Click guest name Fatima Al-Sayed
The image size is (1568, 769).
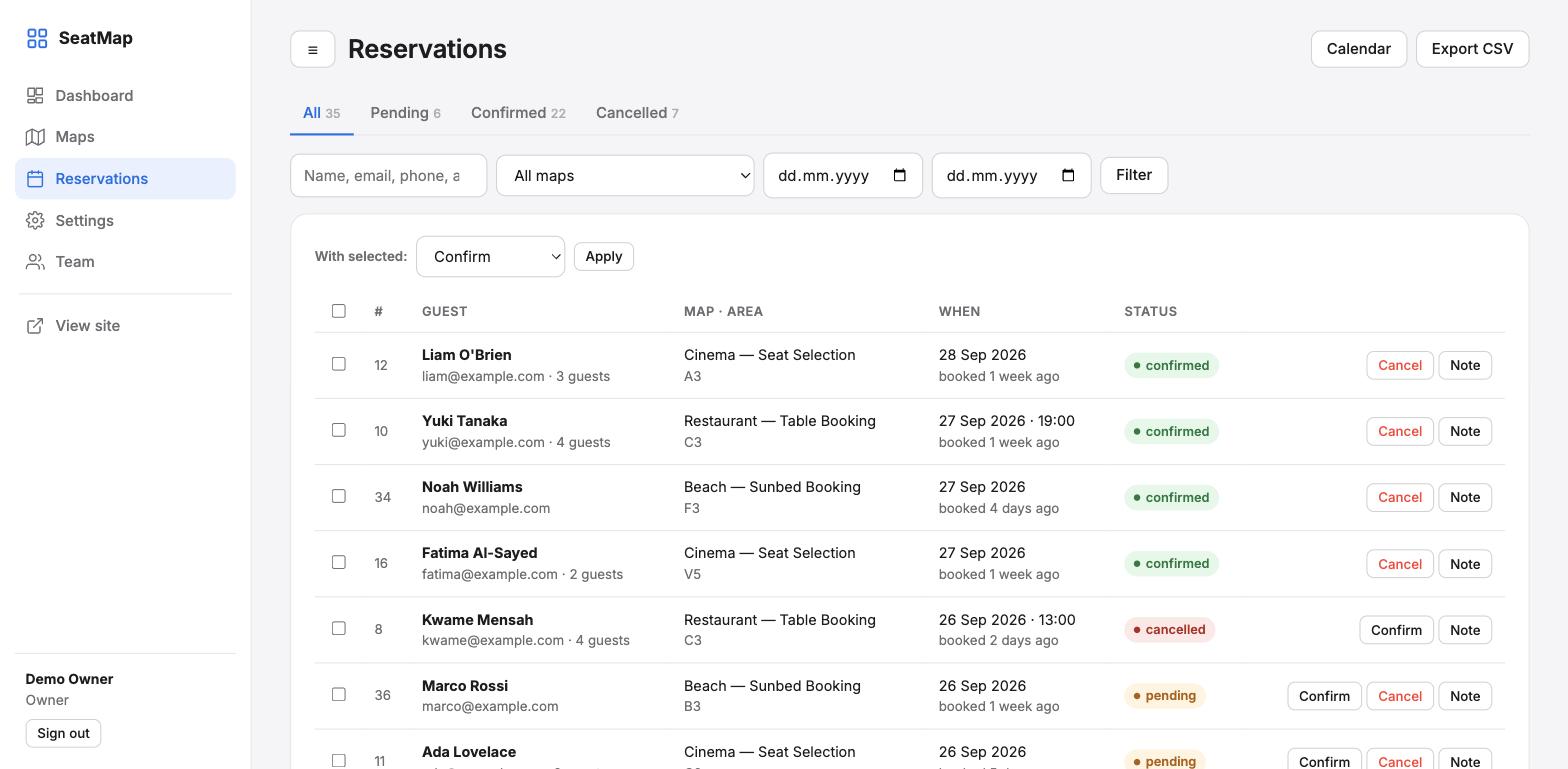point(479,553)
